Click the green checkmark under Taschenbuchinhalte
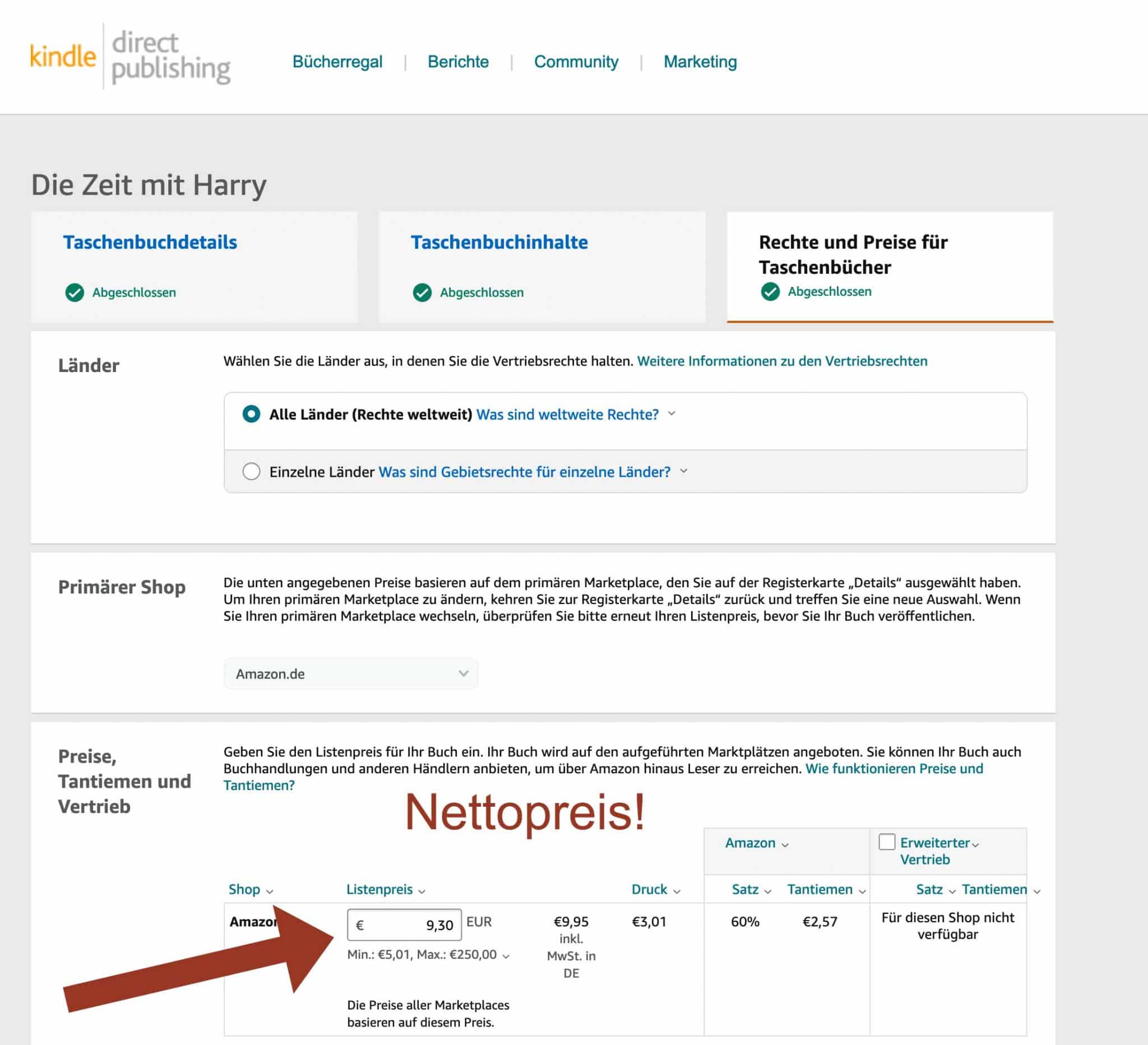Screen dimensions: 1148x1045 click(x=422, y=292)
